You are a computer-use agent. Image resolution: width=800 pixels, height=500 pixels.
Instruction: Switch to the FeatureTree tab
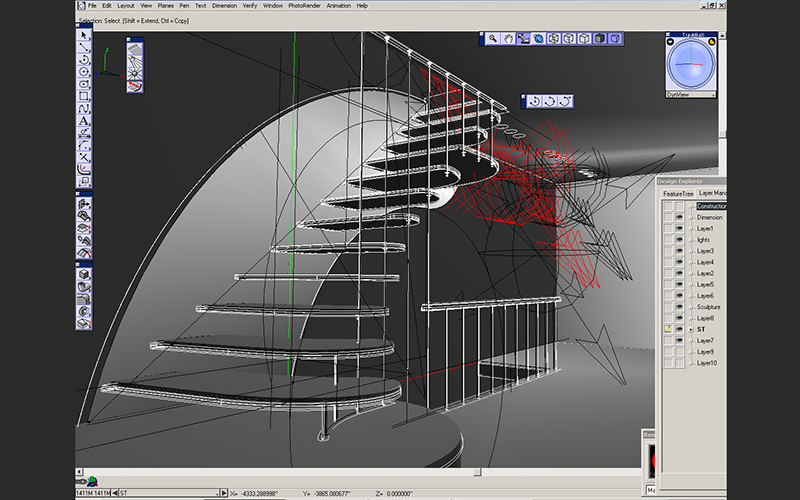[x=679, y=193]
